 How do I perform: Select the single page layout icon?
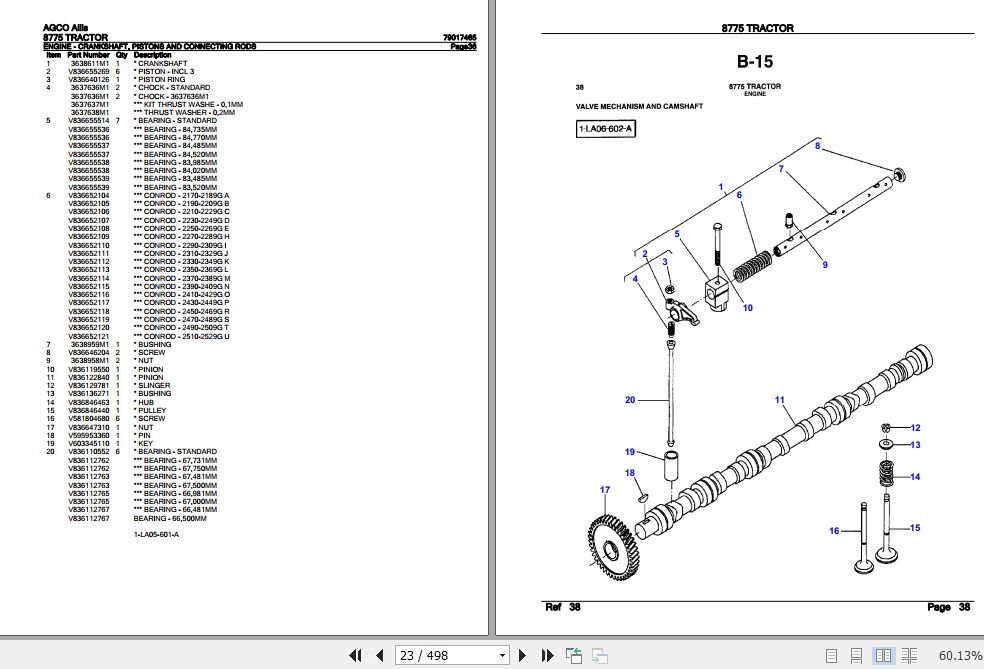[x=832, y=655]
